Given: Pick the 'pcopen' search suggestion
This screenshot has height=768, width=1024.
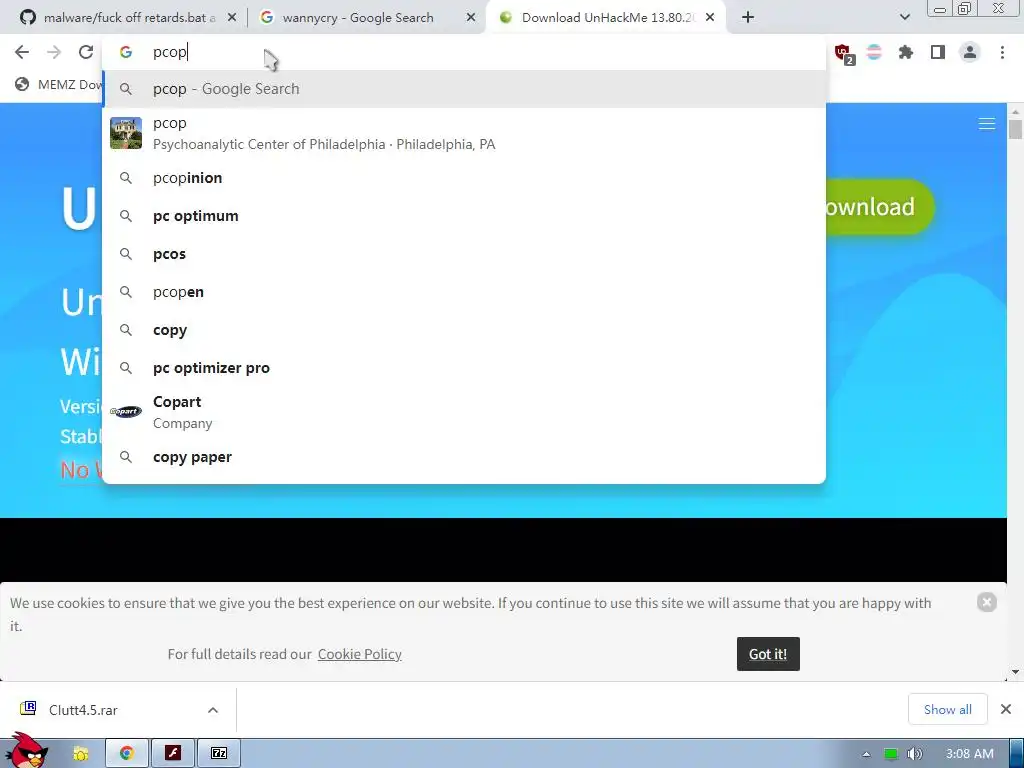Looking at the screenshot, I should pos(464,292).
